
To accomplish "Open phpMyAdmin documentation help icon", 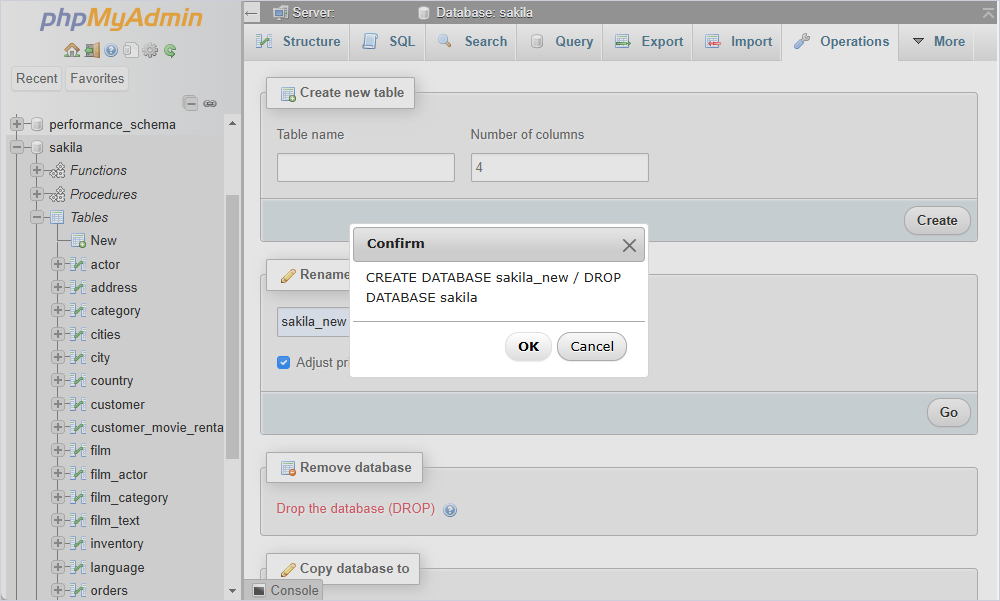I will 111,50.
